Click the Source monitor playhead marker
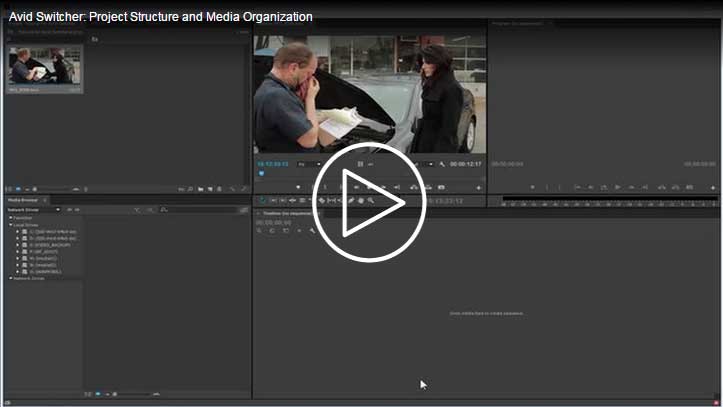Image resolution: width=723 pixels, height=407 pixels. click(261, 173)
